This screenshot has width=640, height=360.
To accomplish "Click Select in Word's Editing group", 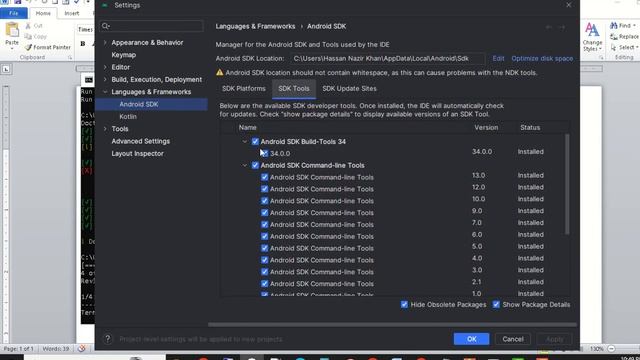I will pos(624,47).
